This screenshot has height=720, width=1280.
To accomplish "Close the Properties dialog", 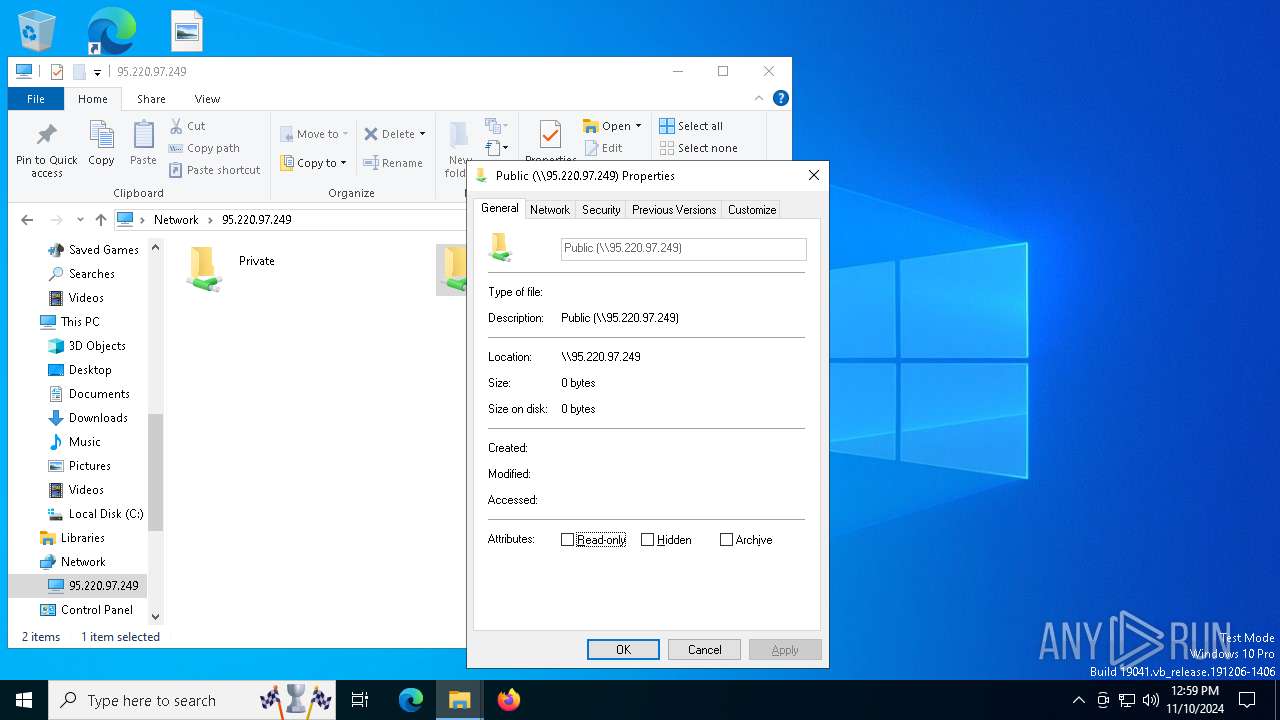I will tap(814, 175).
